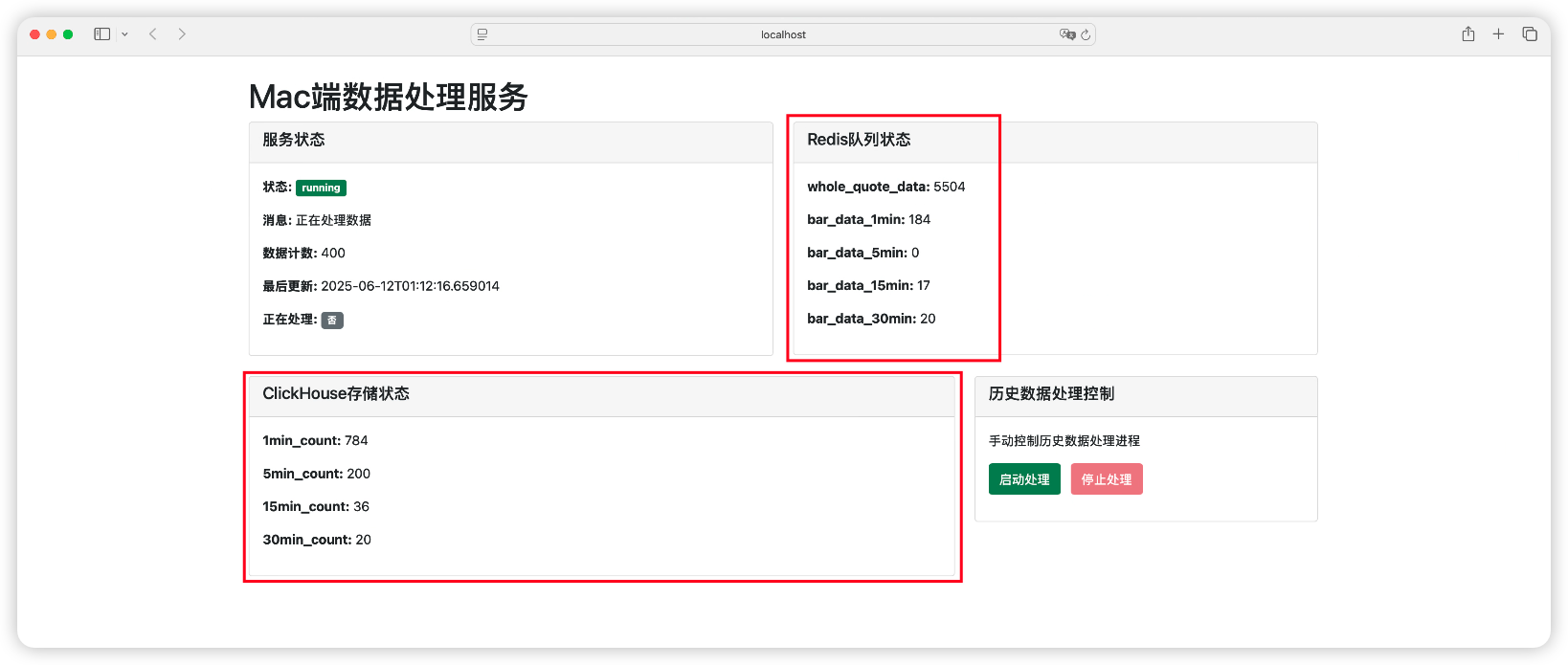Viewport: 1568px width, 665px height.
Task: Show the tab overview icon
Action: [1530, 34]
